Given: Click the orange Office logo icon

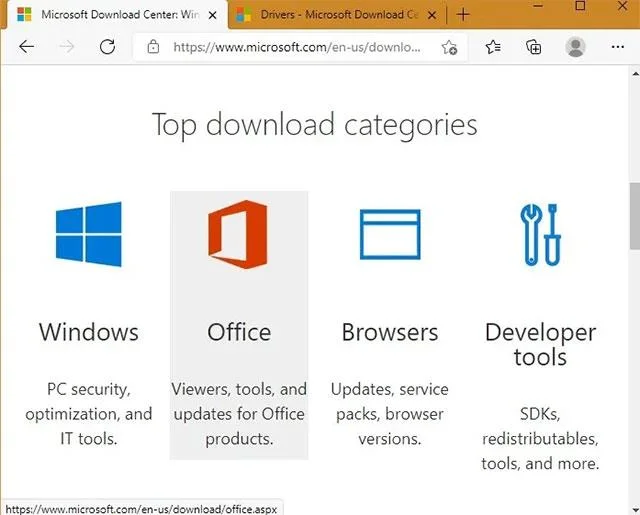Looking at the screenshot, I should (x=238, y=234).
